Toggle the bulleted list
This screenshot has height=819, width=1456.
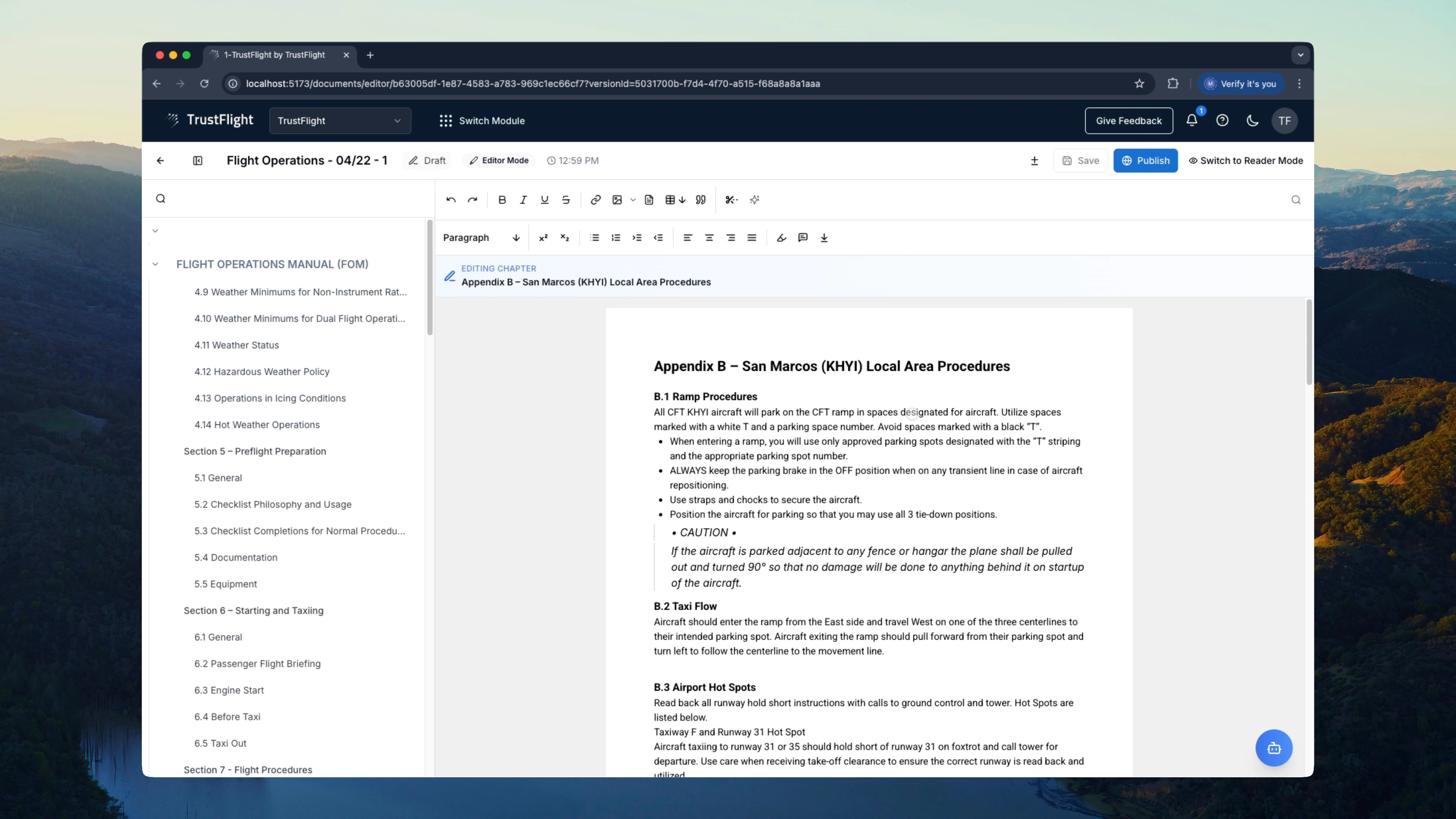point(595,237)
